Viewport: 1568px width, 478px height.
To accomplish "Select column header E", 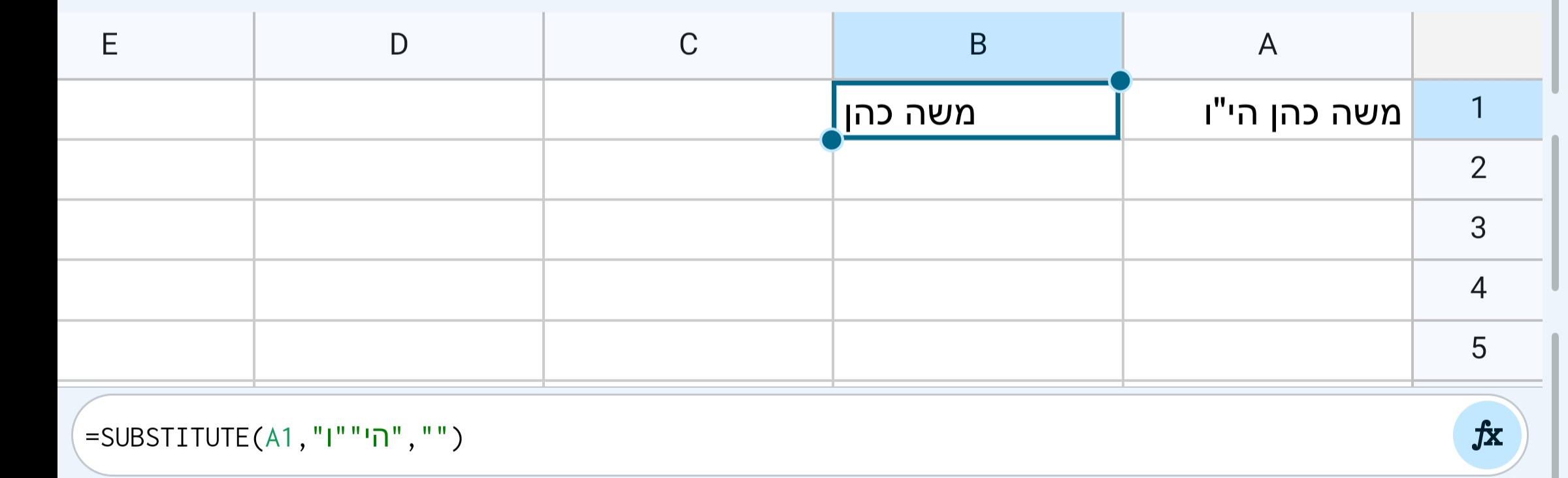I will tap(110, 43).
